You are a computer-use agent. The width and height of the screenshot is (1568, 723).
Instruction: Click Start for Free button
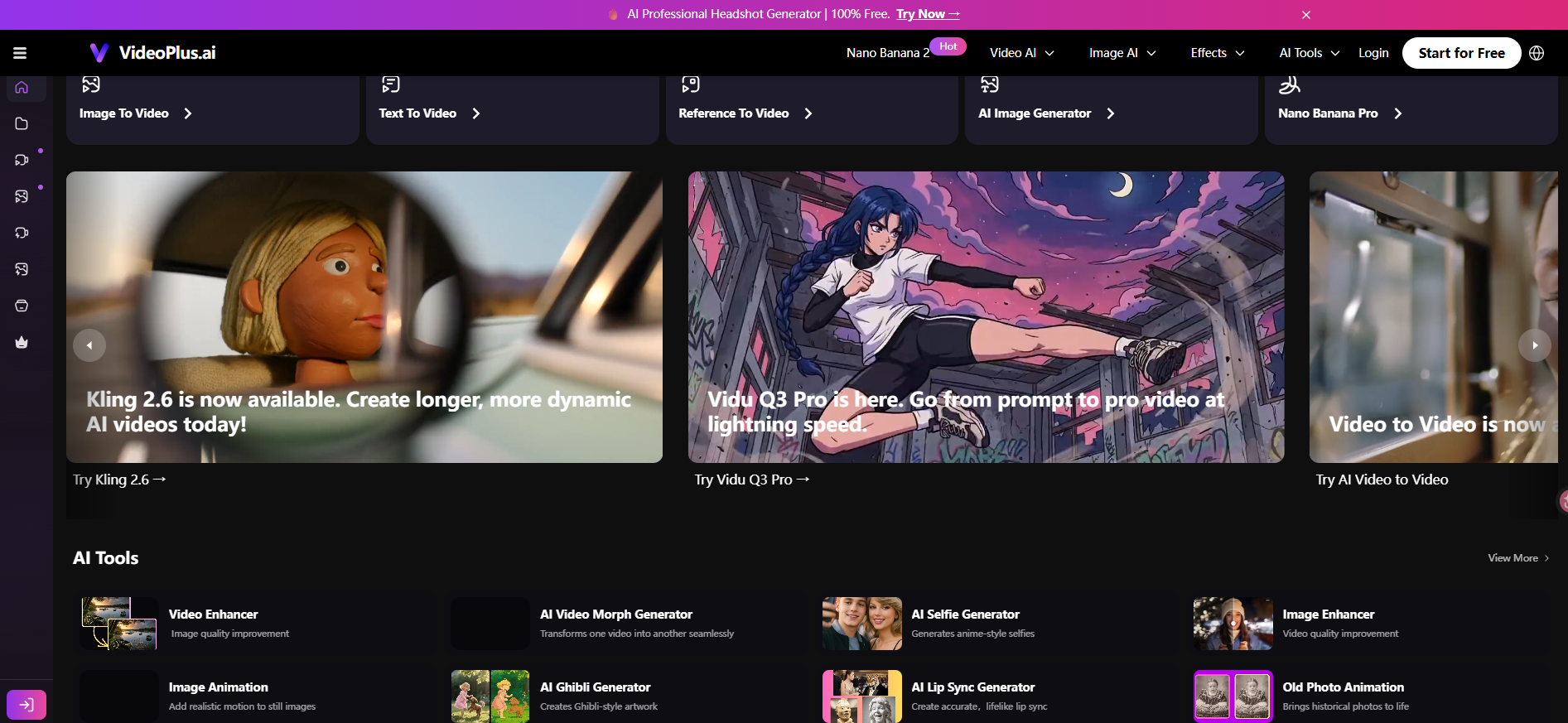[x=1461, y=53]
